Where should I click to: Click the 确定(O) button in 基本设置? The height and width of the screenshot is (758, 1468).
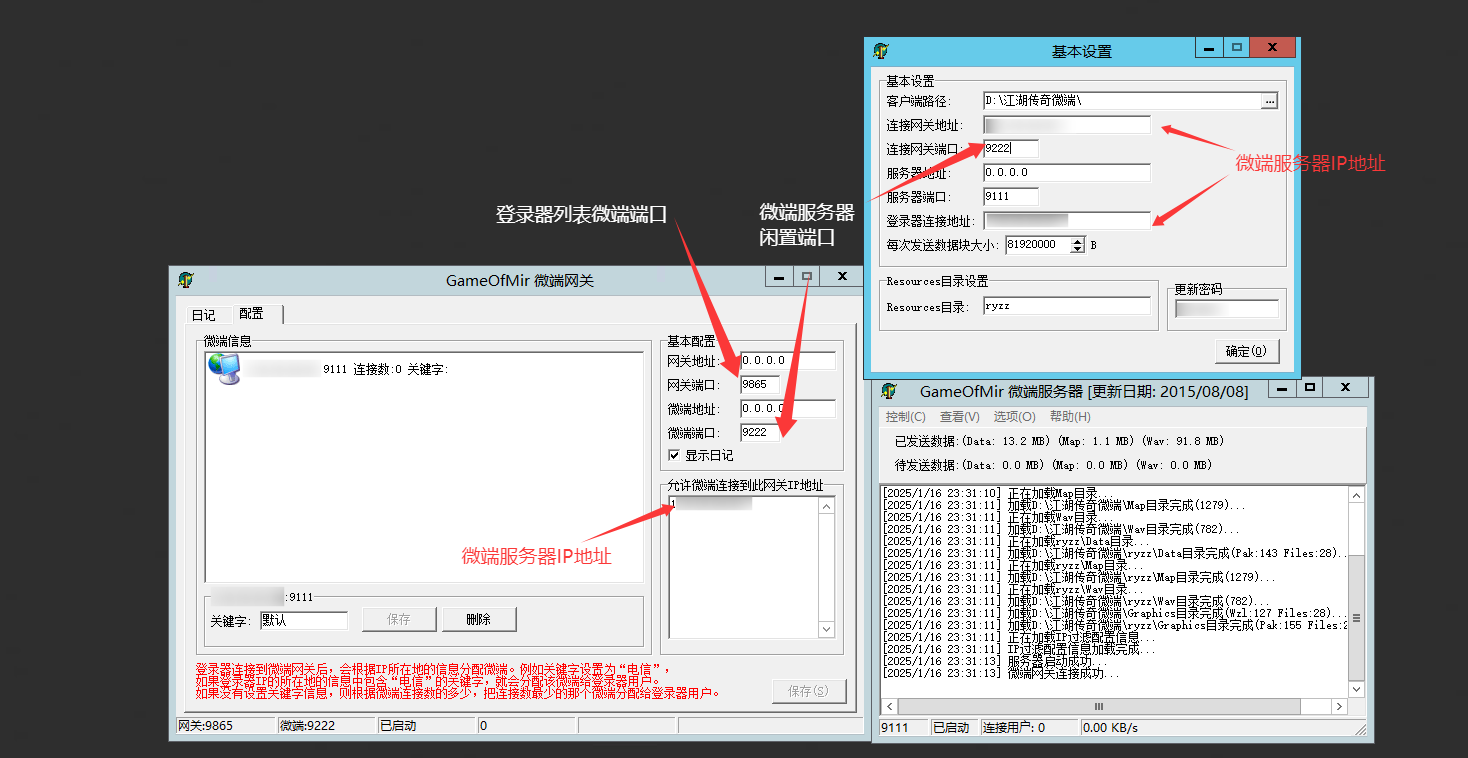point(1246,351)
